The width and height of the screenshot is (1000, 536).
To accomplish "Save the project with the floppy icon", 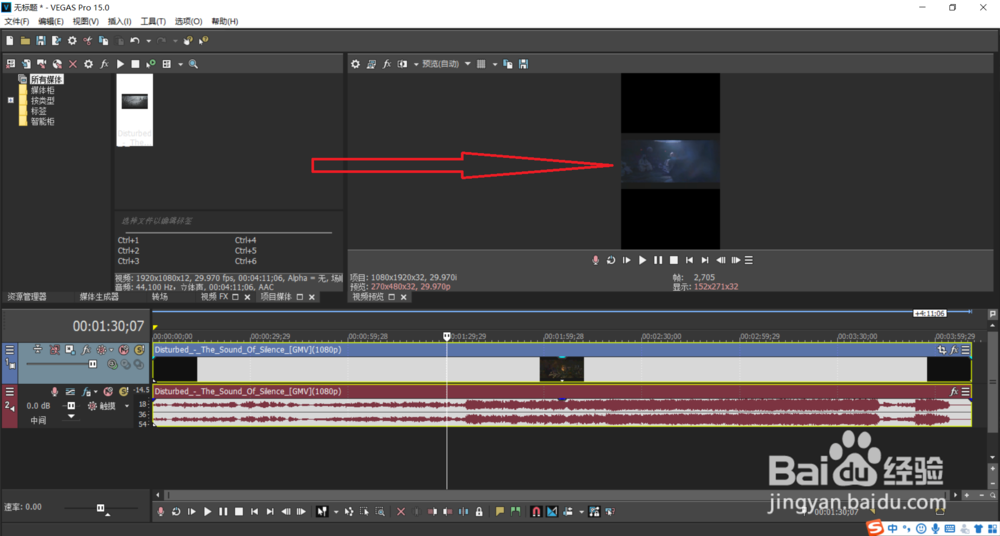I will tap(41, 40).
